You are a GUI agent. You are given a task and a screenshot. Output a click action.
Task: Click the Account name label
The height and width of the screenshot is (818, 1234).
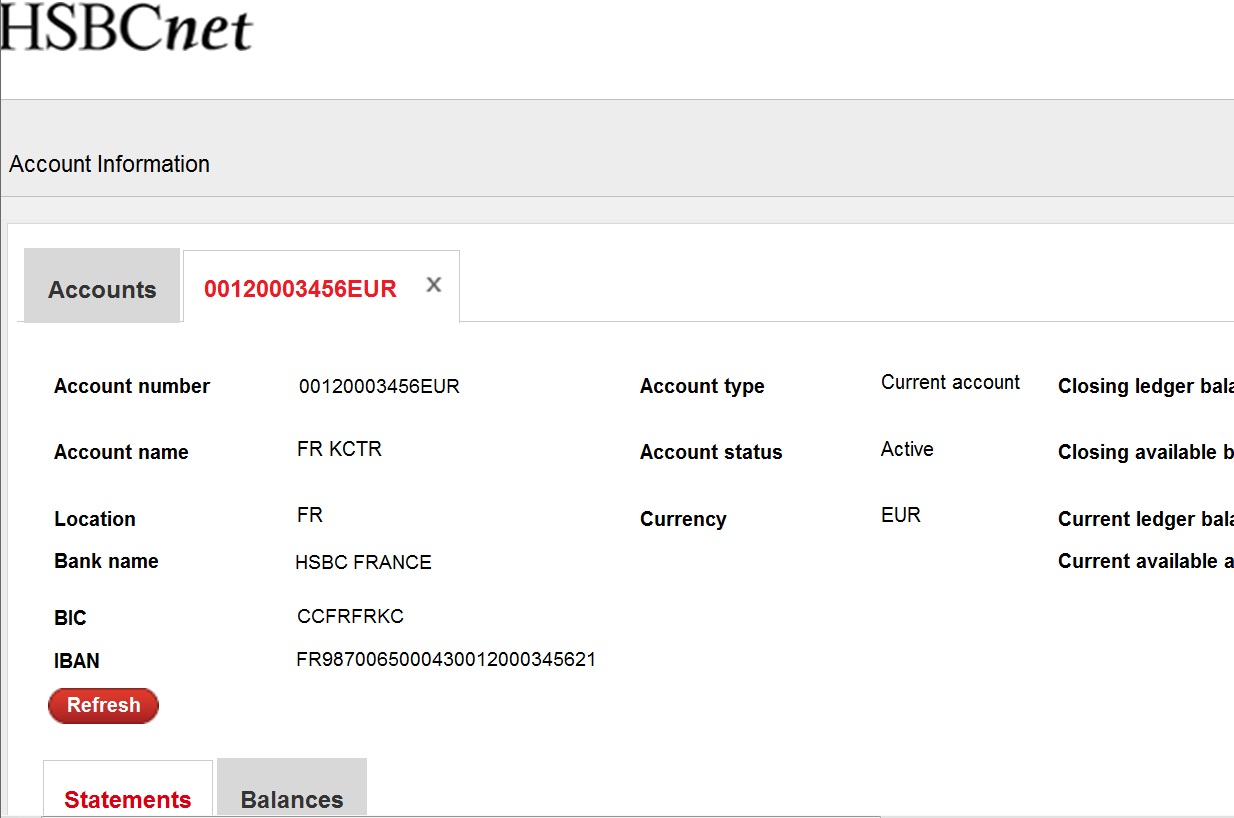121,452
